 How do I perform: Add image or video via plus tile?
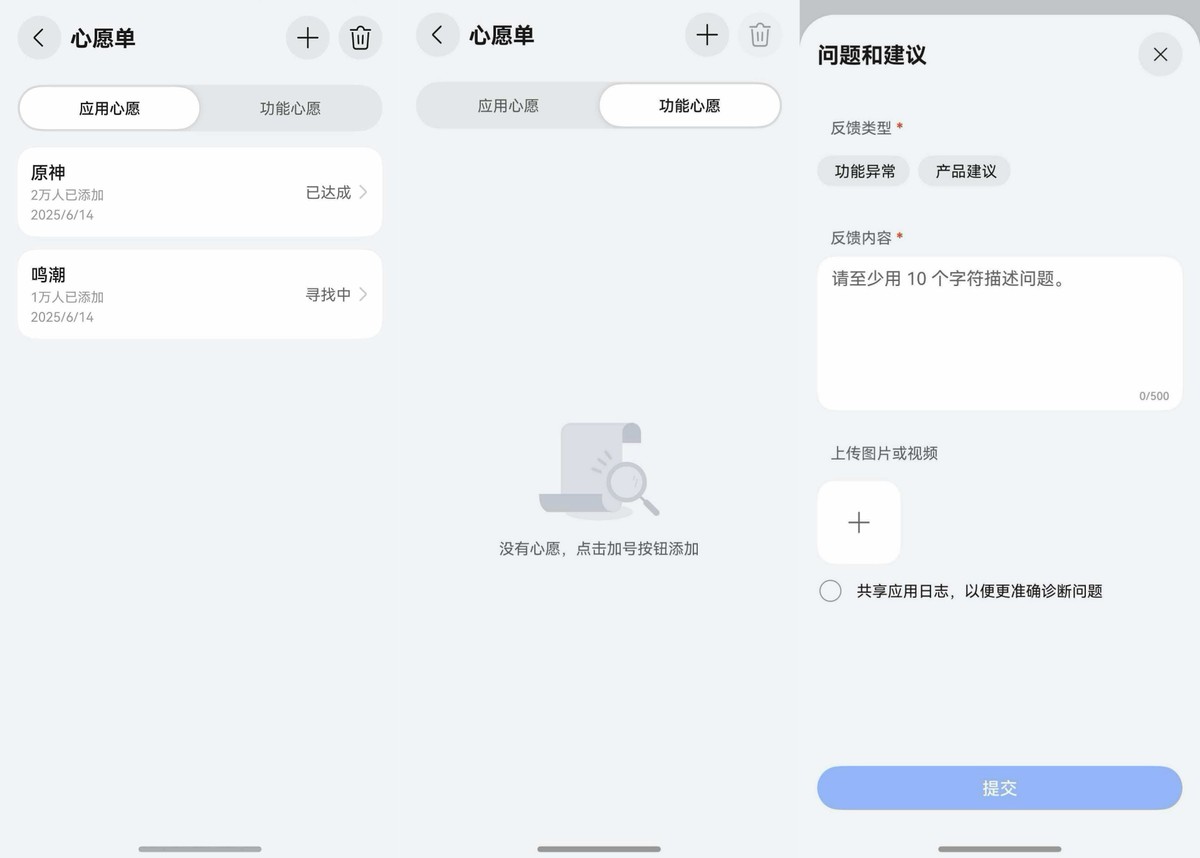click(859, 523)
